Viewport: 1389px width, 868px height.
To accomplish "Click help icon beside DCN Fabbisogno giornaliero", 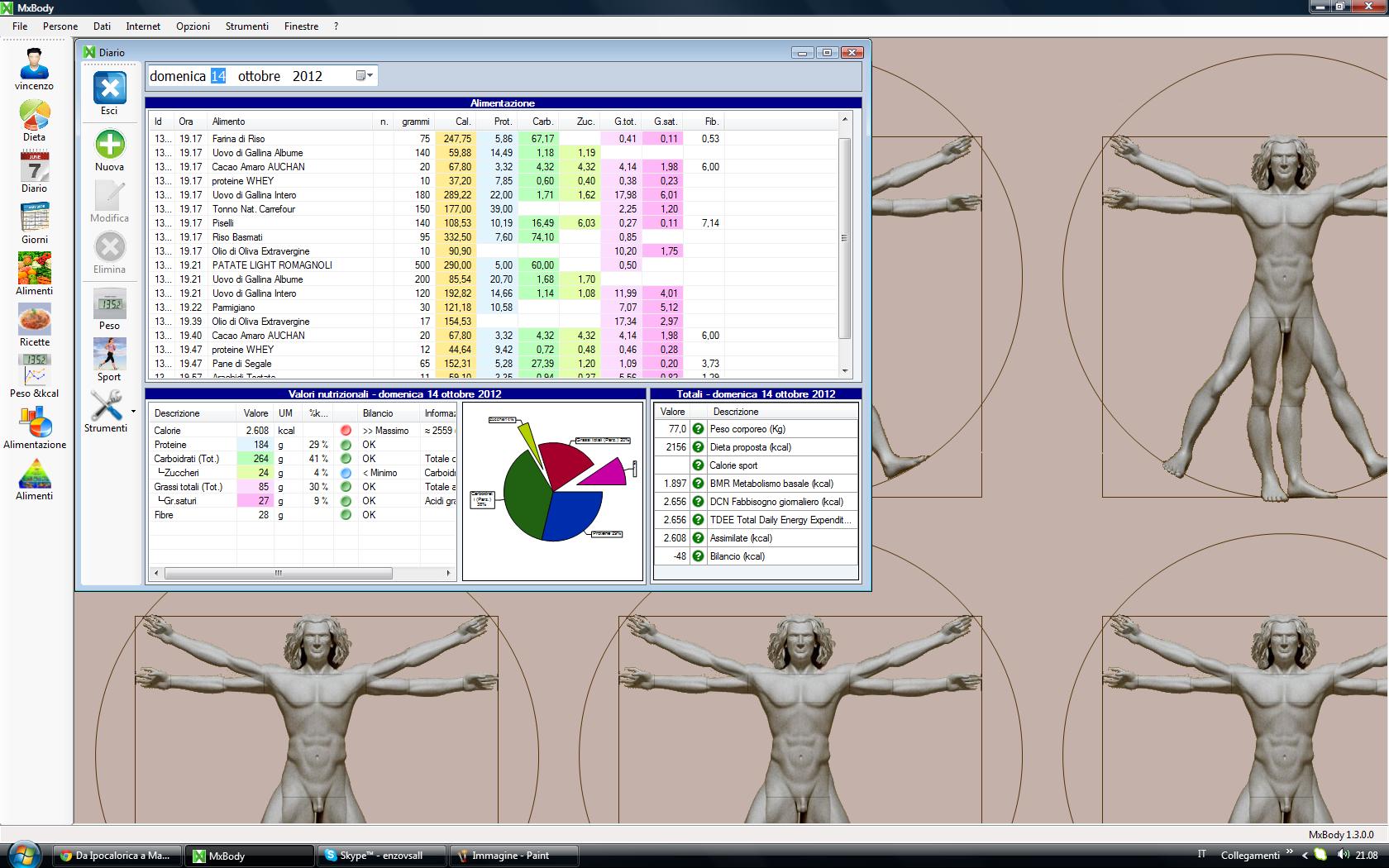I will pyautogui.click(x=698, y=502).
